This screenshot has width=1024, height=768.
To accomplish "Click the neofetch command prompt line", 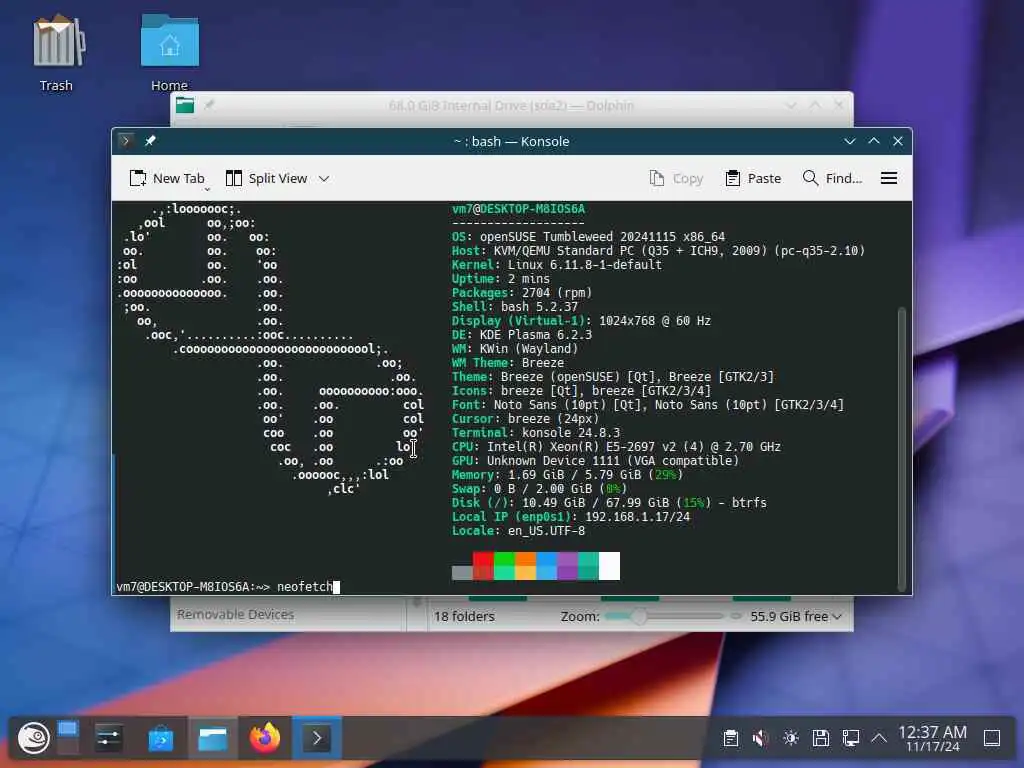I will tap(228, 586).
